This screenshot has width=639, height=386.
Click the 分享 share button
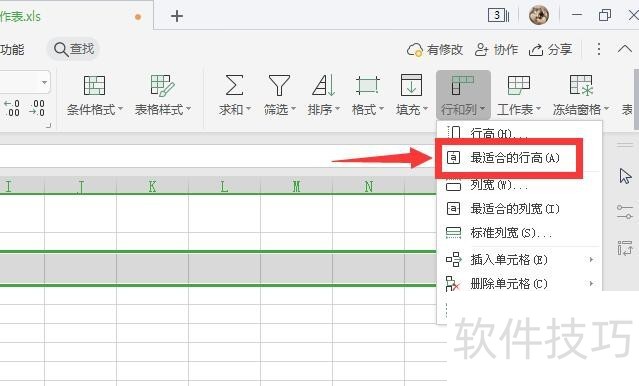551,50
